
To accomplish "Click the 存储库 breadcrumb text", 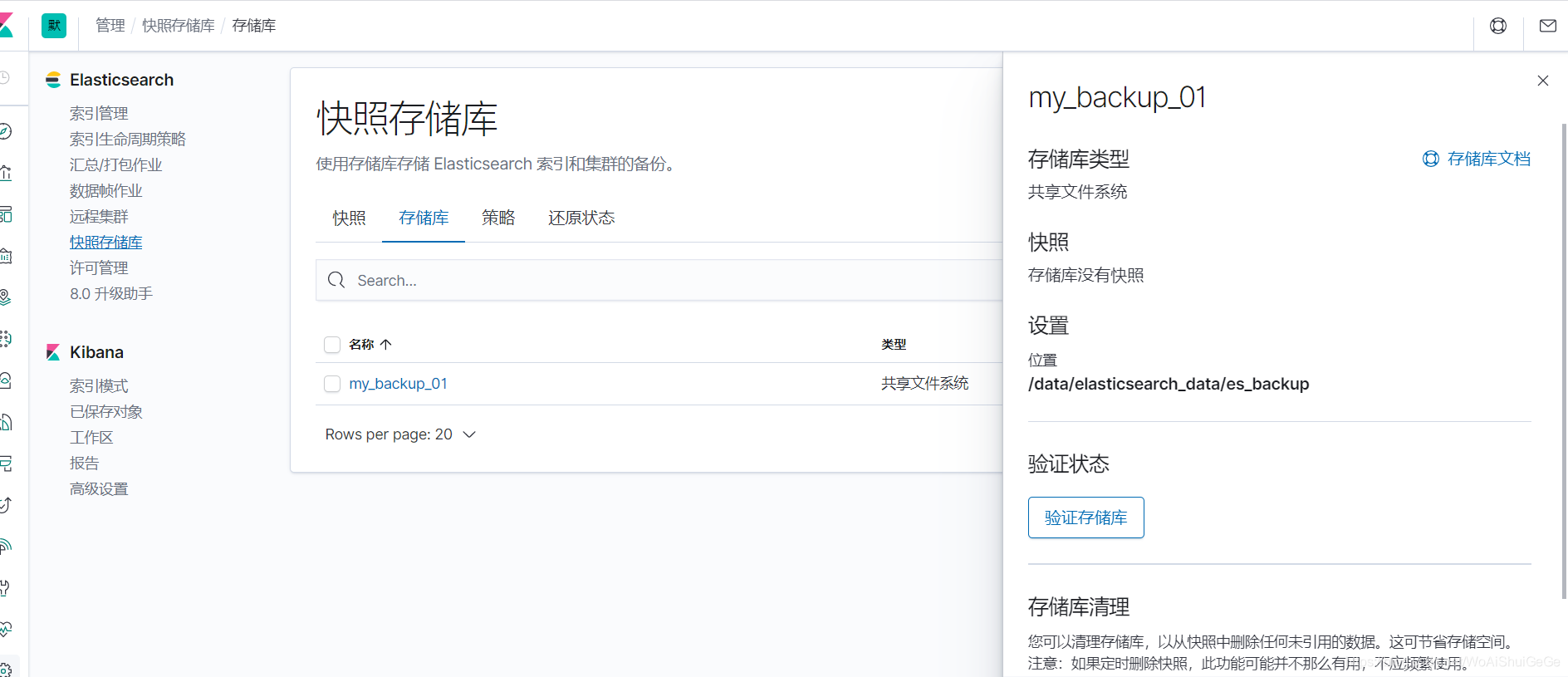I will coord(254,26).
